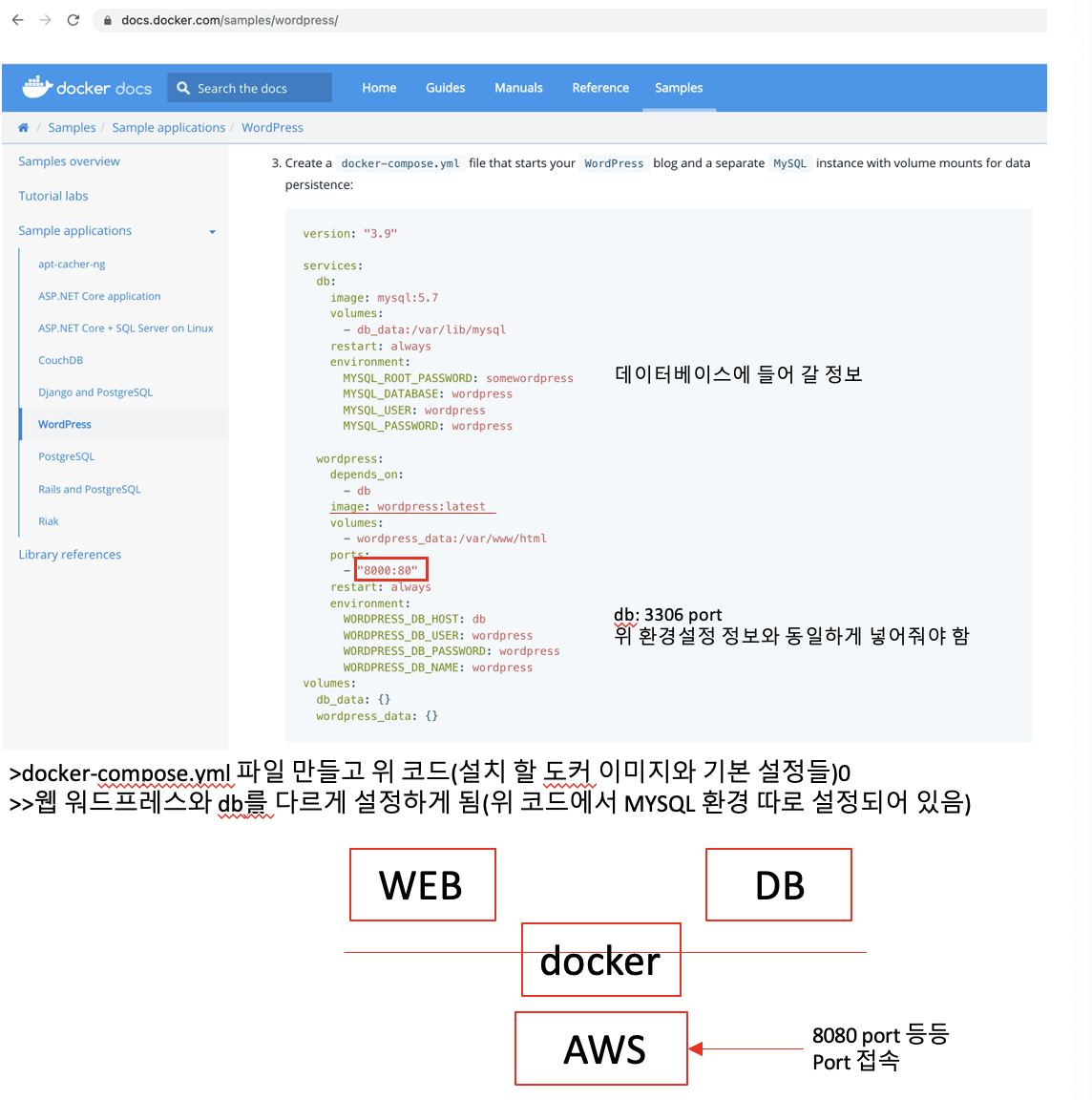Click WordPress breadcrumb link
The image size is (1092, 1100).
click(x=272, y=127)
